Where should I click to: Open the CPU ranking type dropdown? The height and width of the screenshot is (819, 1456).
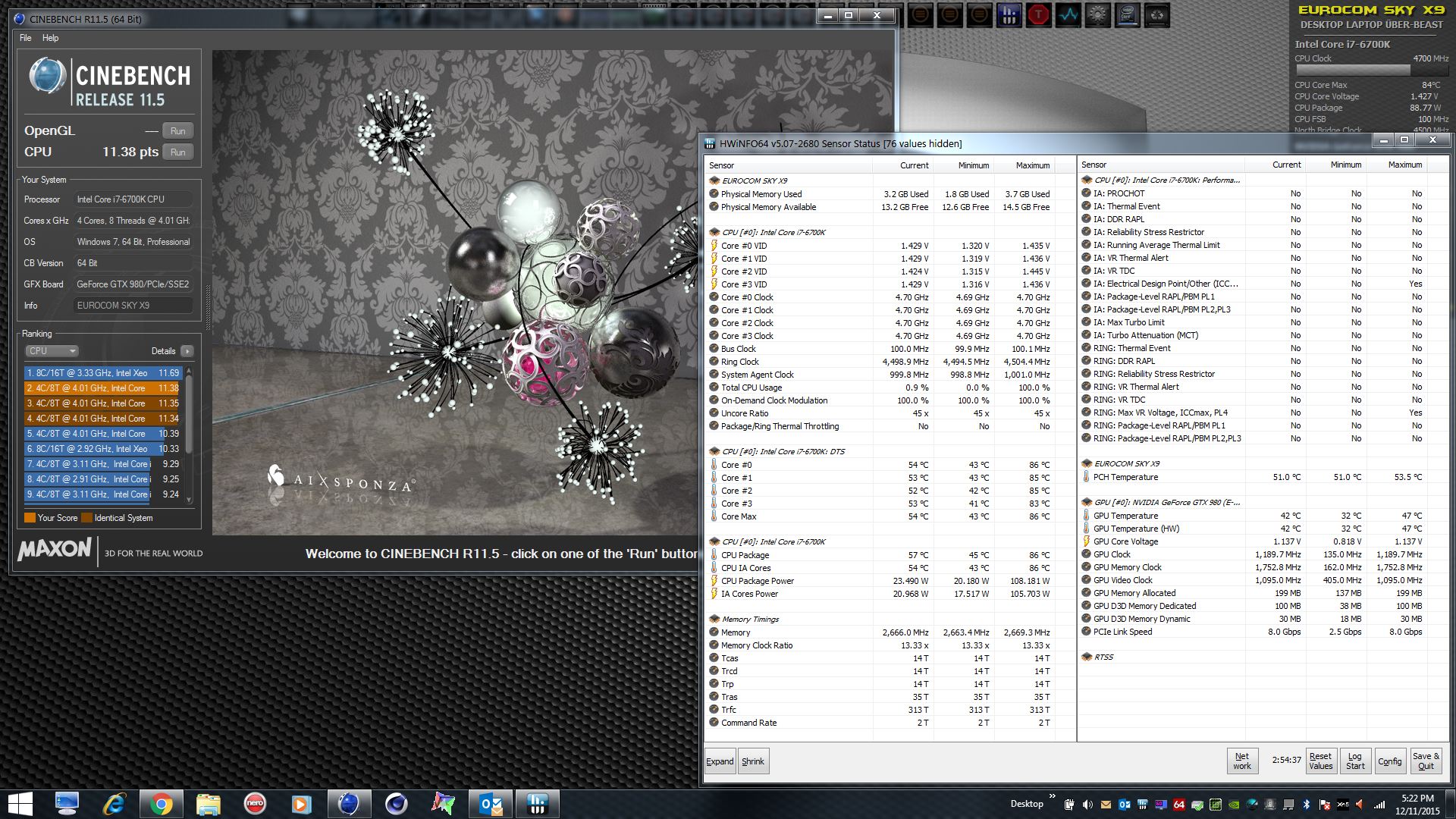point(52,351)
